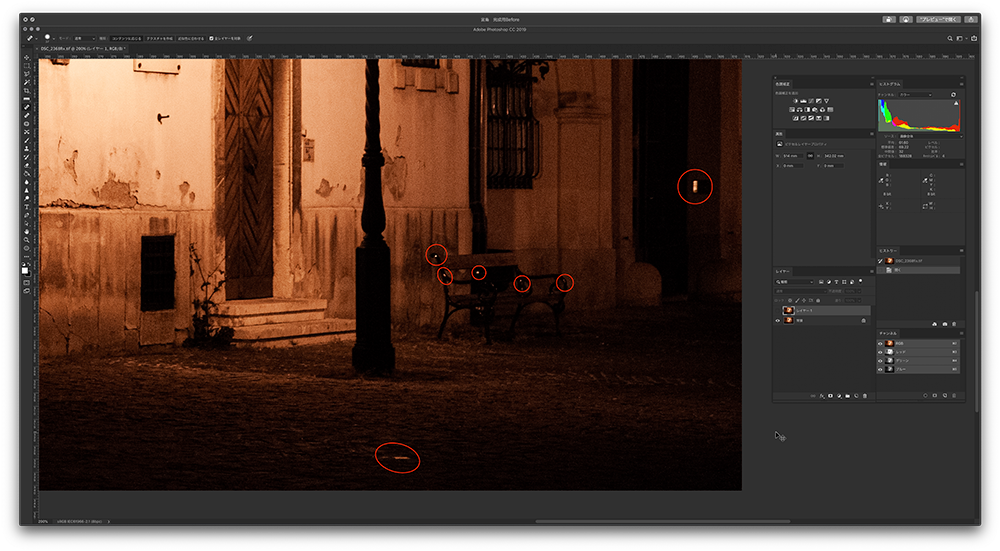Open the layer filter kind dropdown
This screenshot has width=1000, height=551.
coord(796,282)
